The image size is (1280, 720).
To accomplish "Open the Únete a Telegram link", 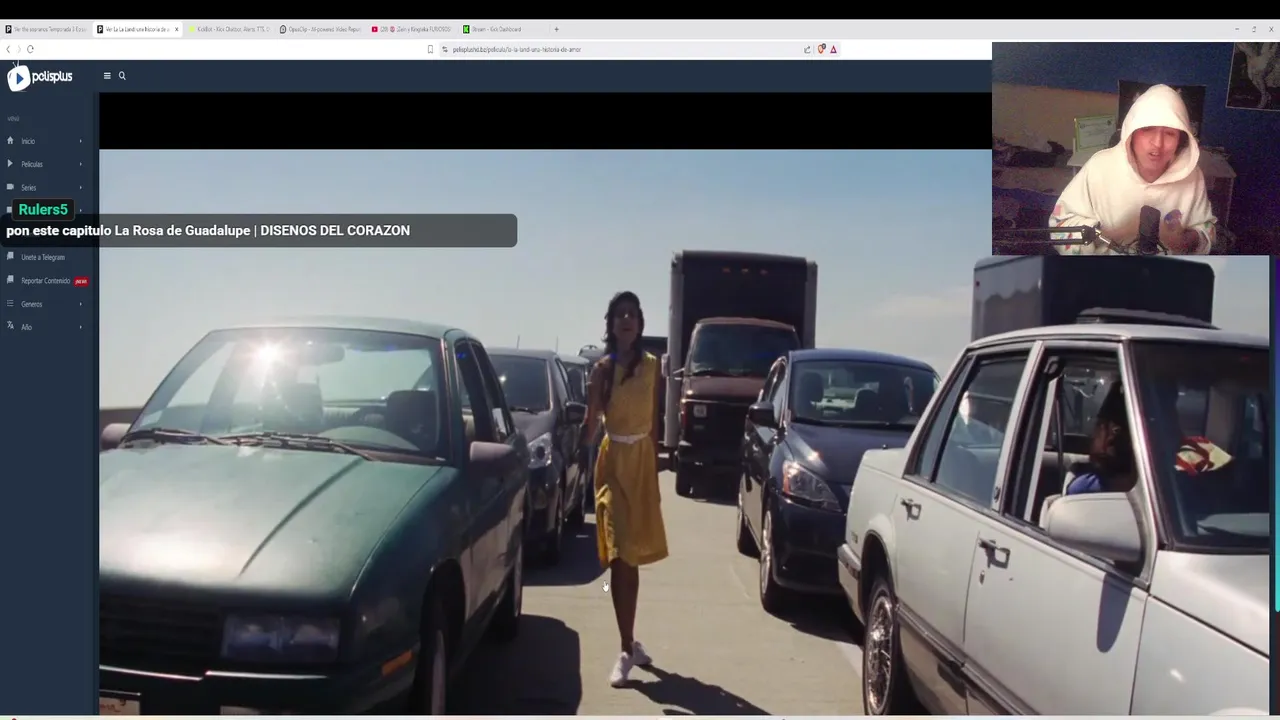I will 43,257.
